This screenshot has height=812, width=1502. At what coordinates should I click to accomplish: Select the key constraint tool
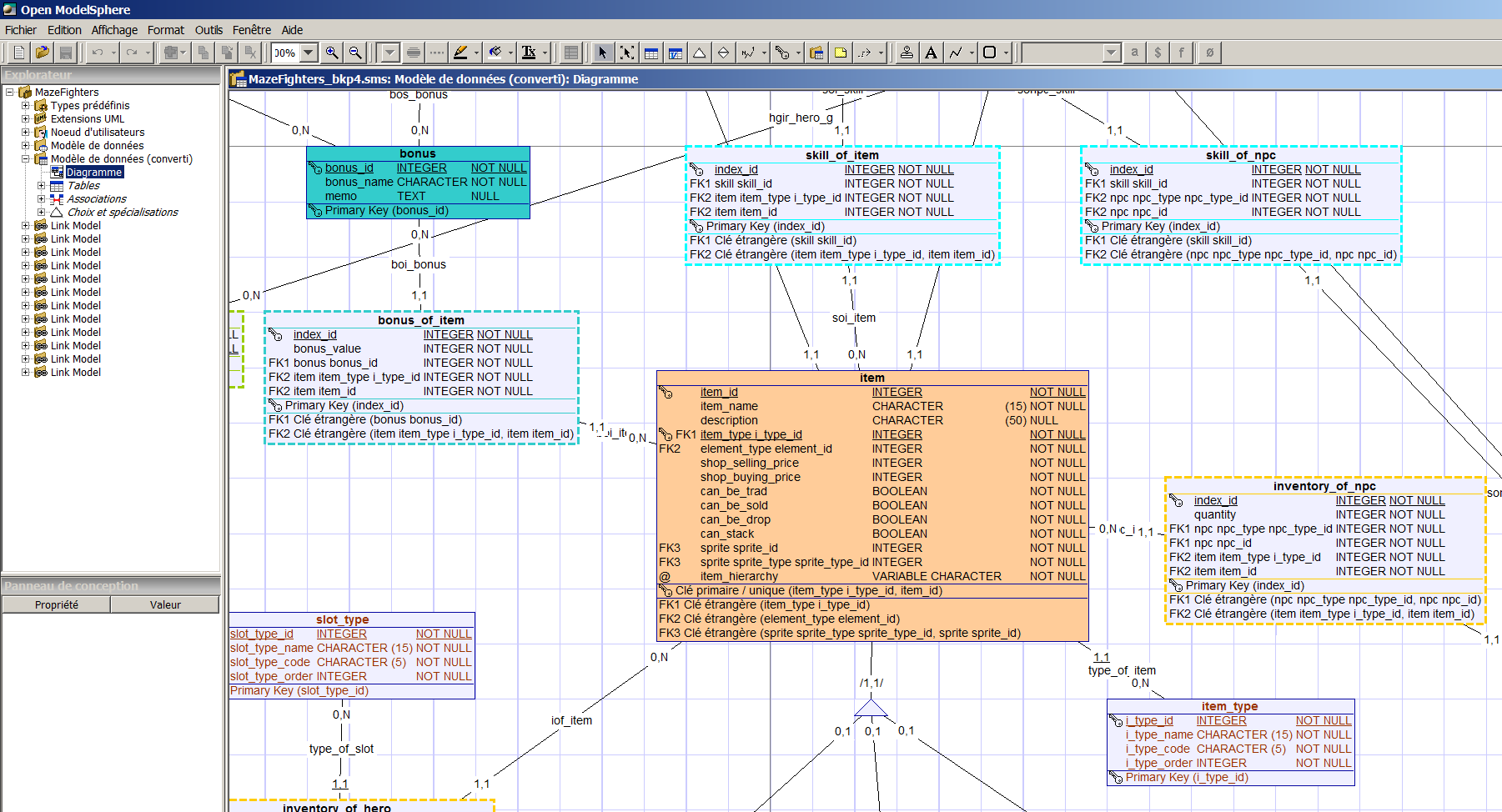[782, 53]
